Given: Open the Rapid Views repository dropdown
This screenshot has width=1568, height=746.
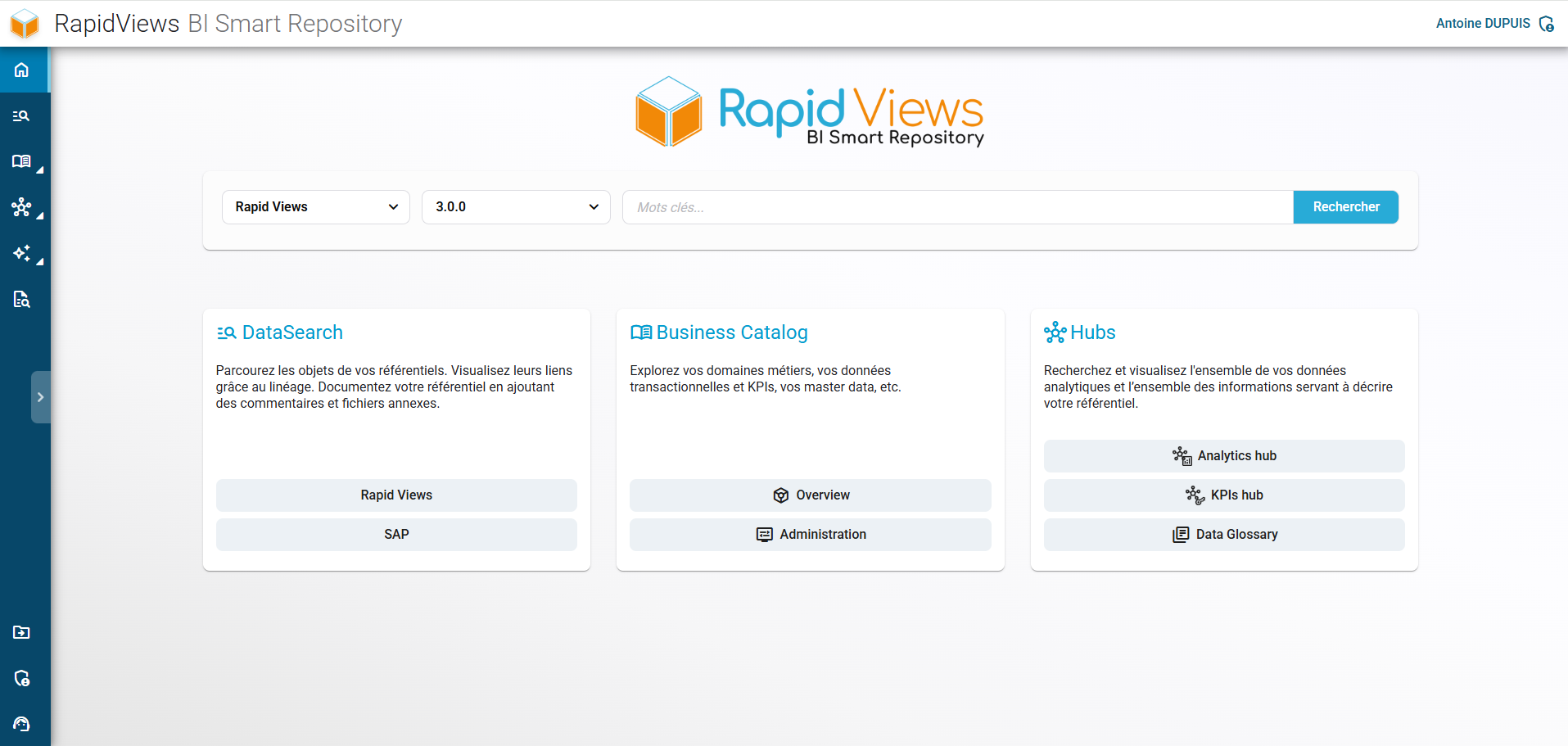Looking at the screenshot, I should tap(316, 207).
